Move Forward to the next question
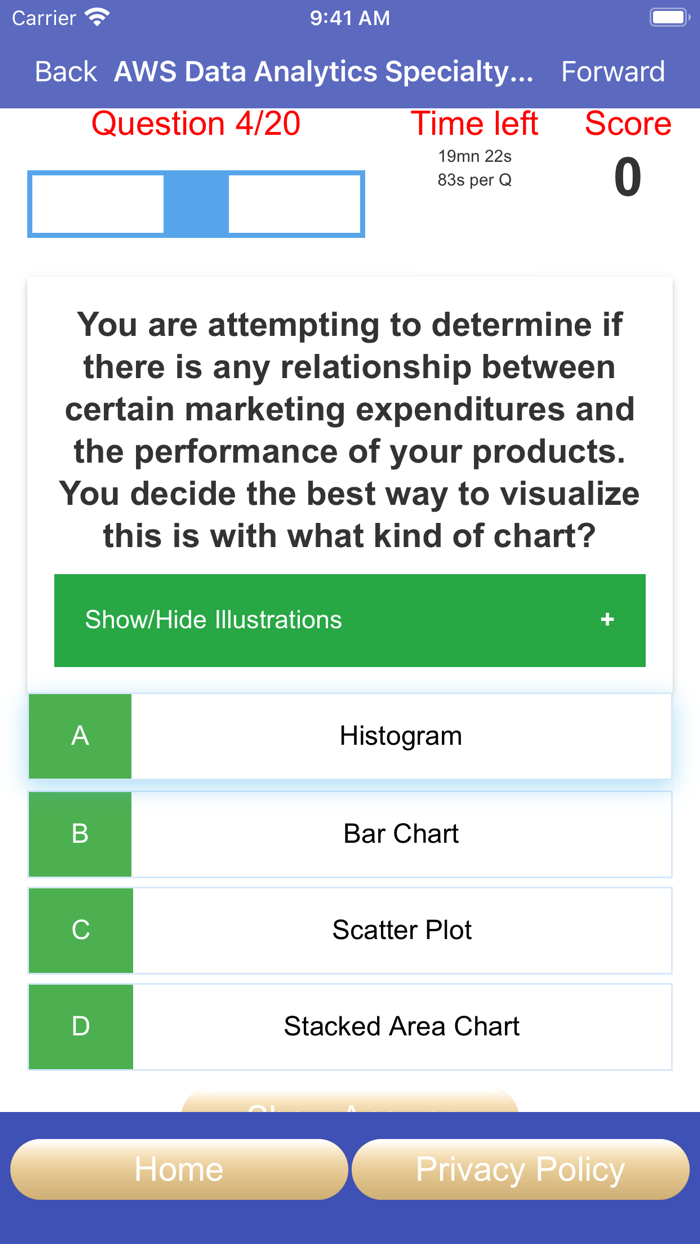 tap(613, 71)
